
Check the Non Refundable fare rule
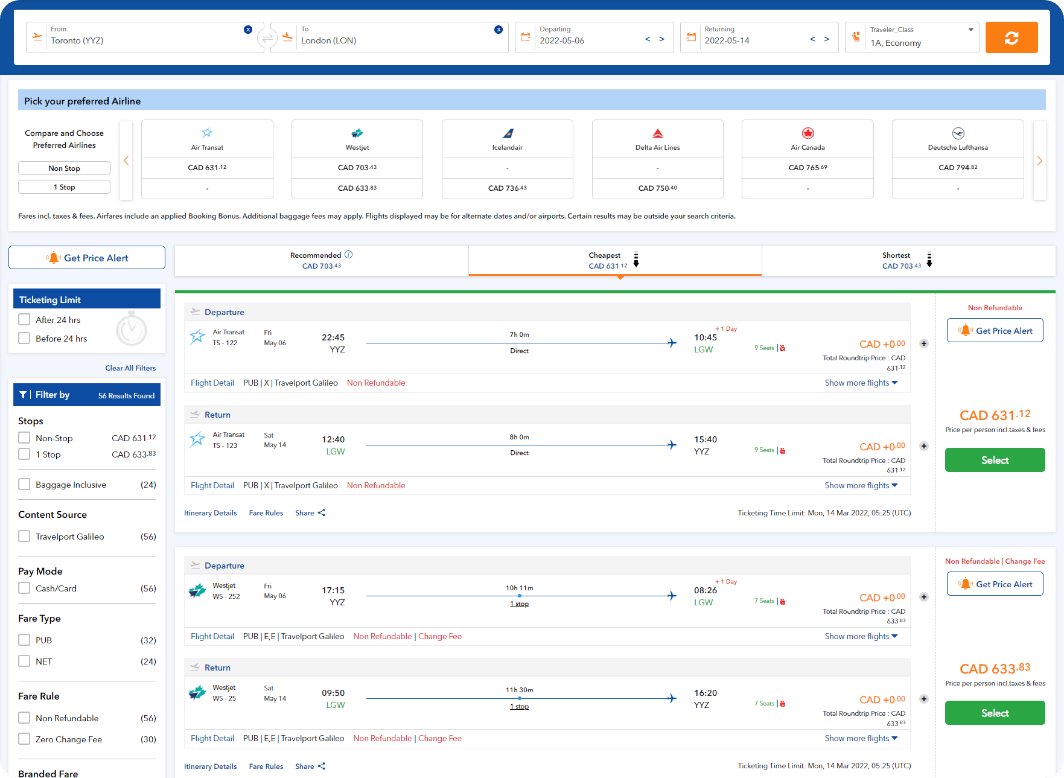click(24, 718)
